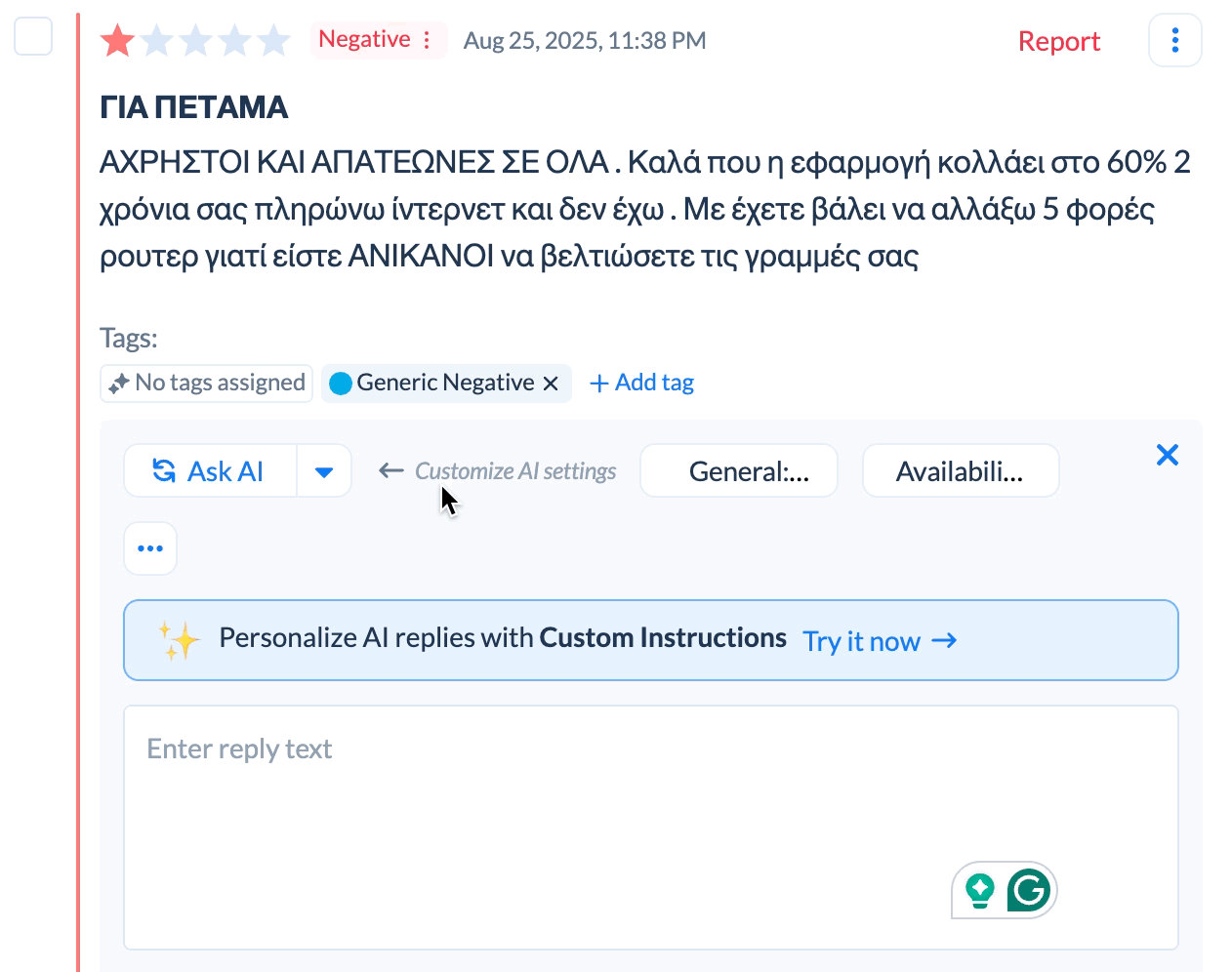Remove the Generic Negative tag
This screenshot has width=1232, height=972.
[551, 384]
